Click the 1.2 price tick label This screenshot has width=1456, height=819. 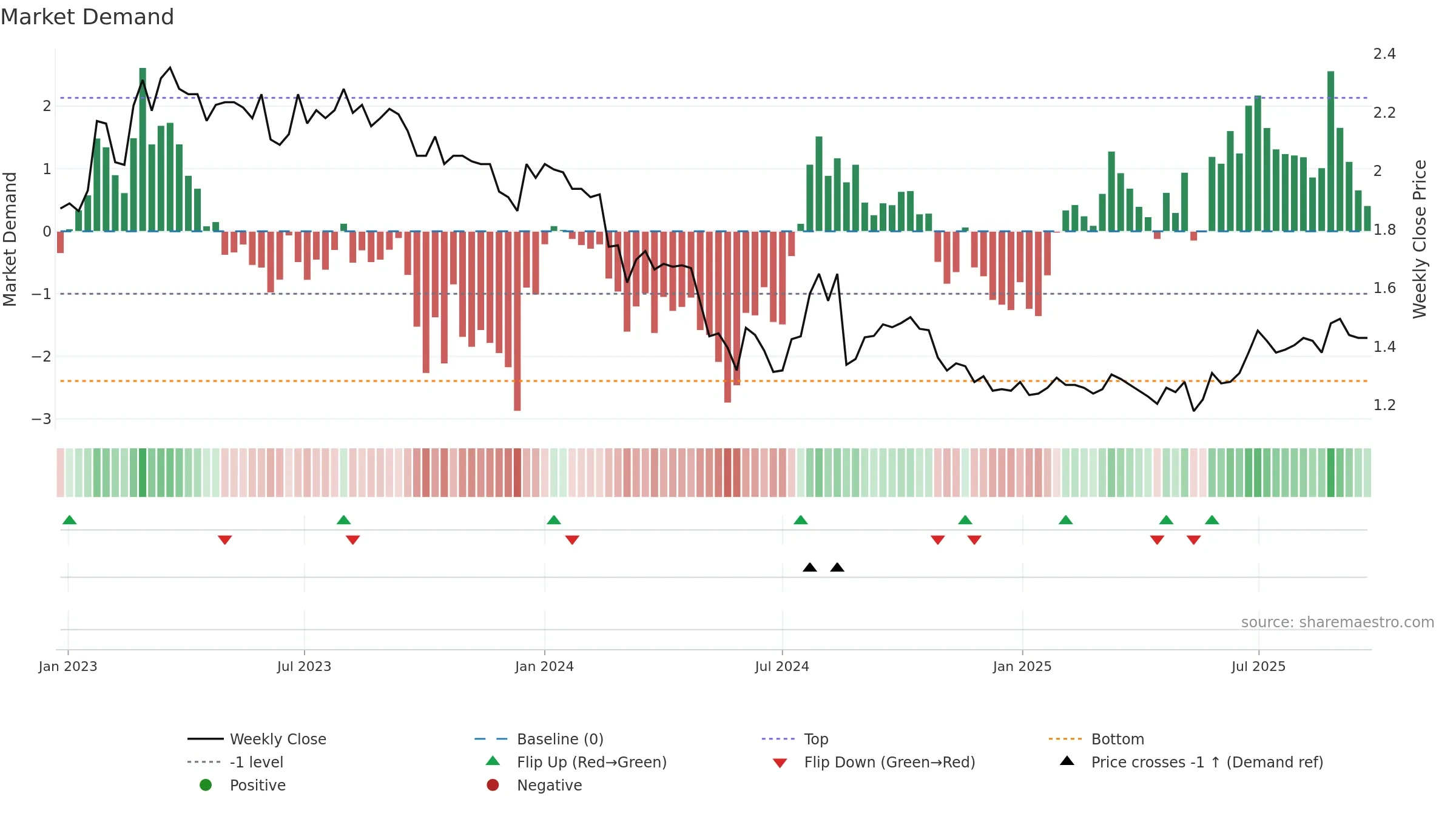coord(1384,405)
